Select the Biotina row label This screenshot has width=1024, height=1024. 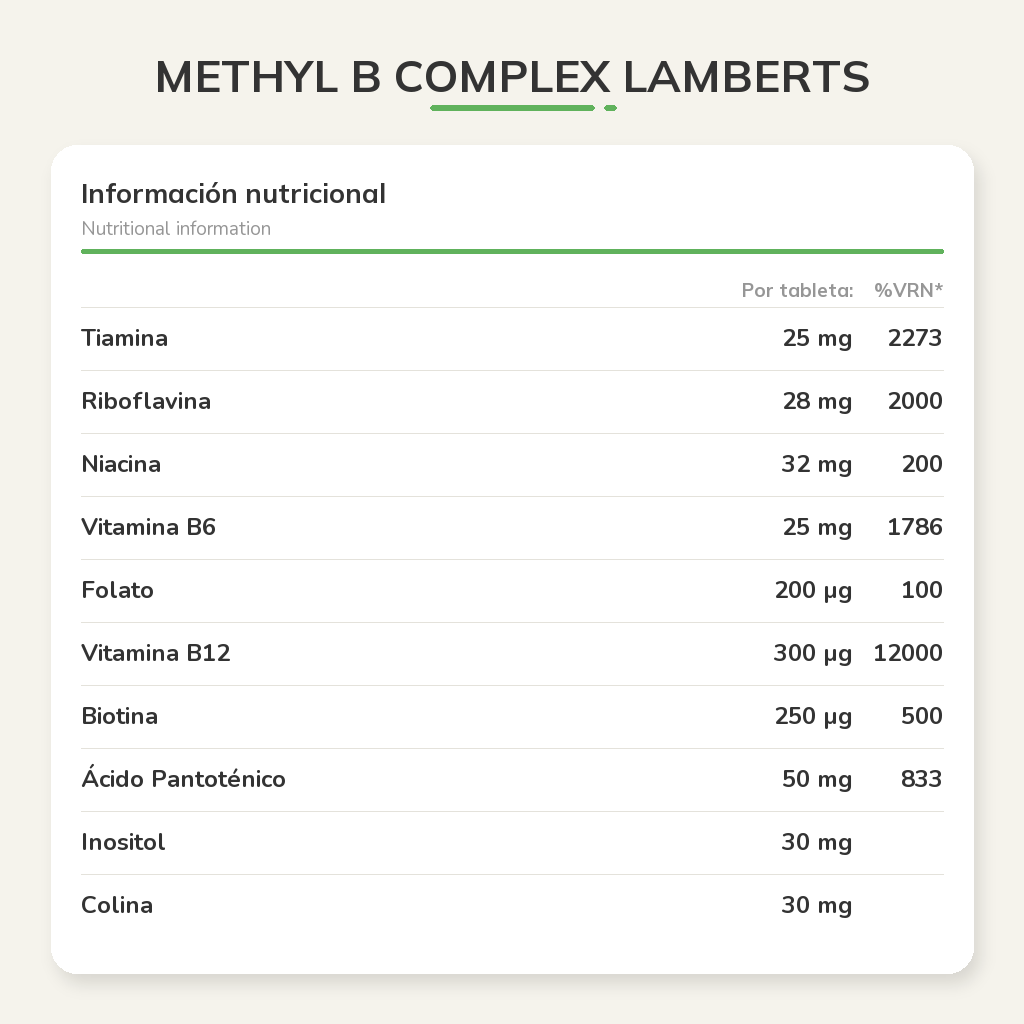120,716
